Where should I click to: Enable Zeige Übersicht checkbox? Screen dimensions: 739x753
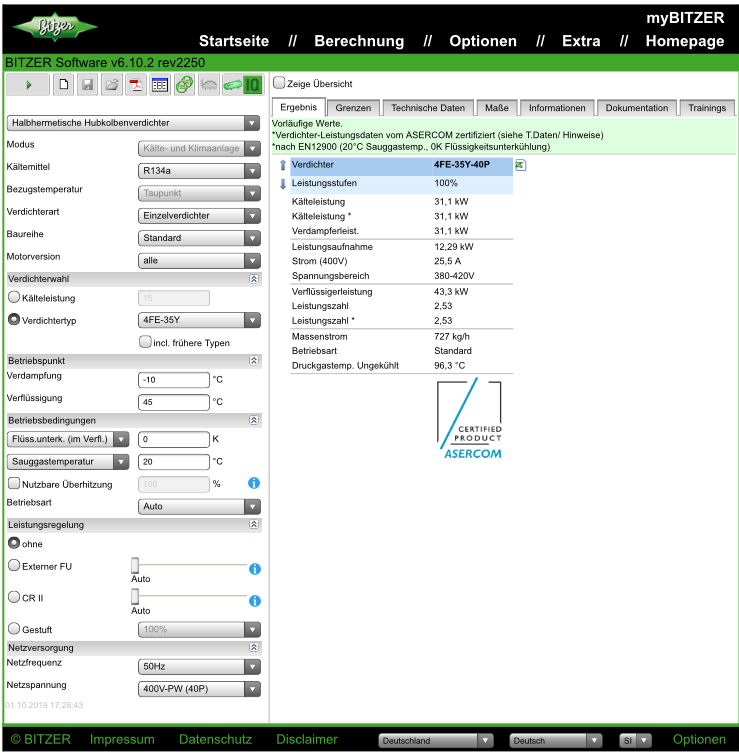[x=279, y=83]
